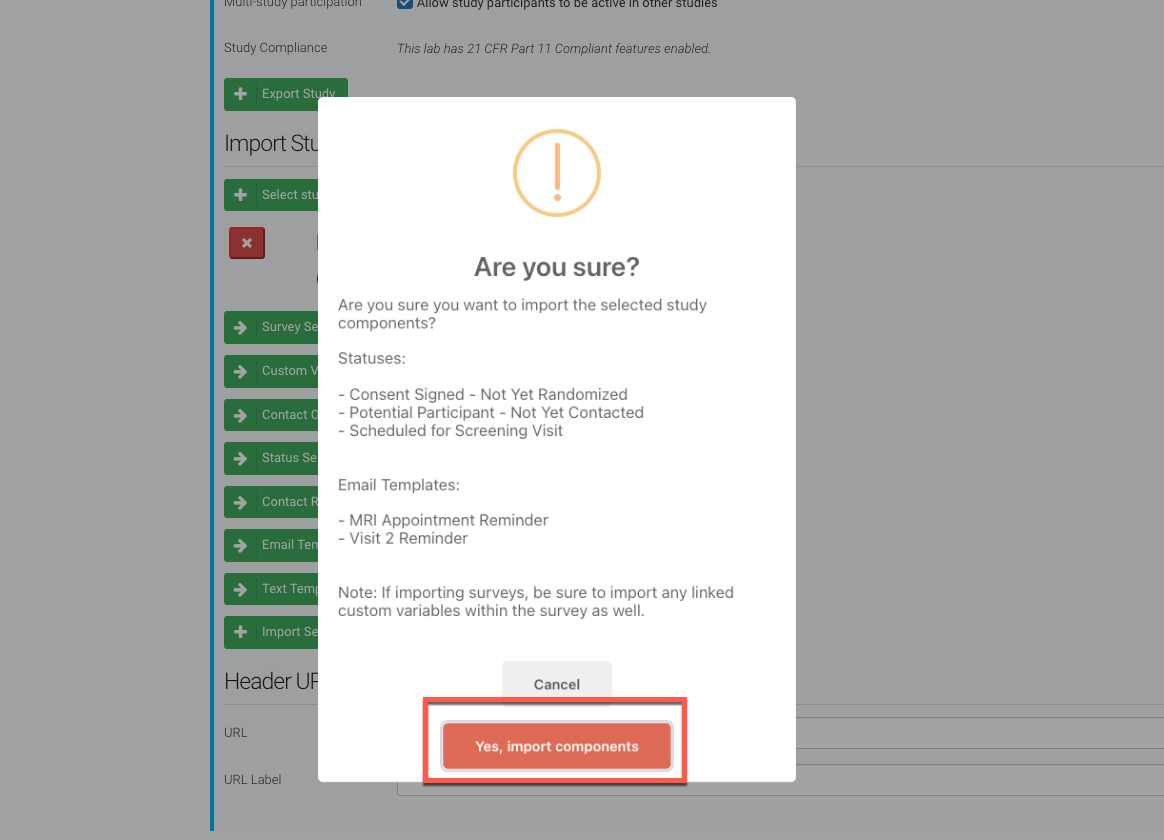Click the arrow icon next to Custom V

coord(240,371)
